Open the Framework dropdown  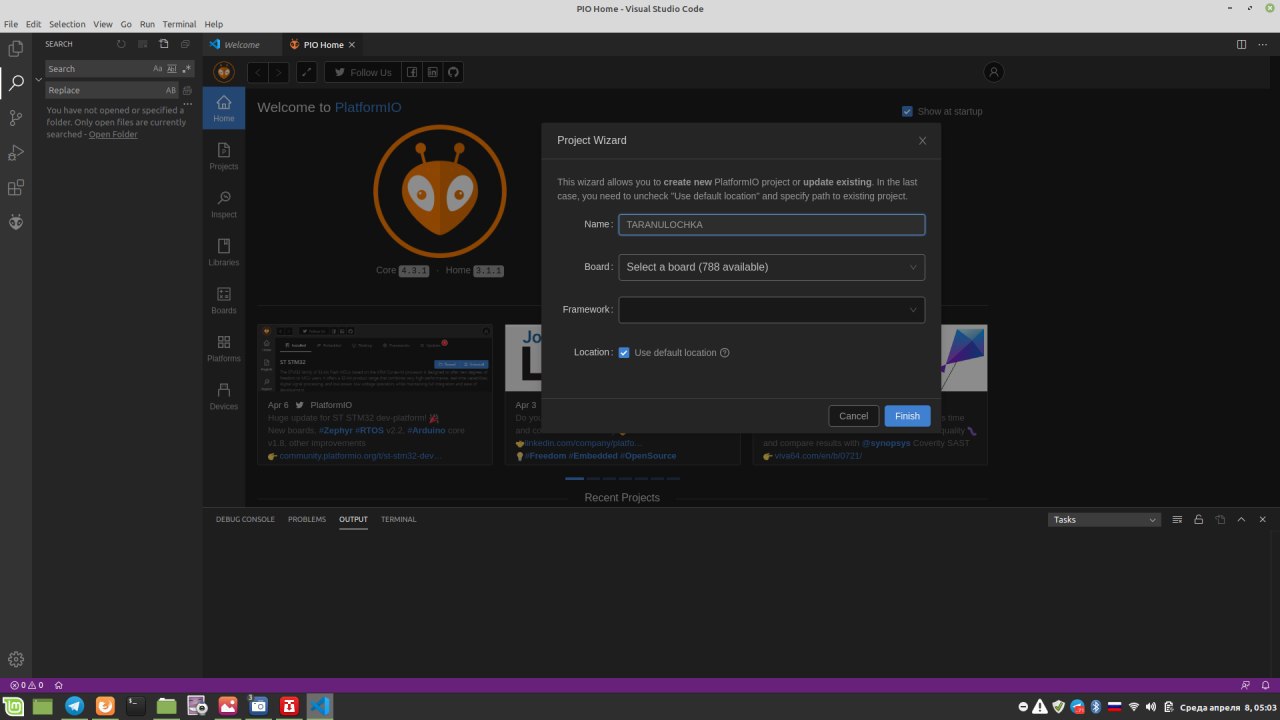click(x=771, y=310)
